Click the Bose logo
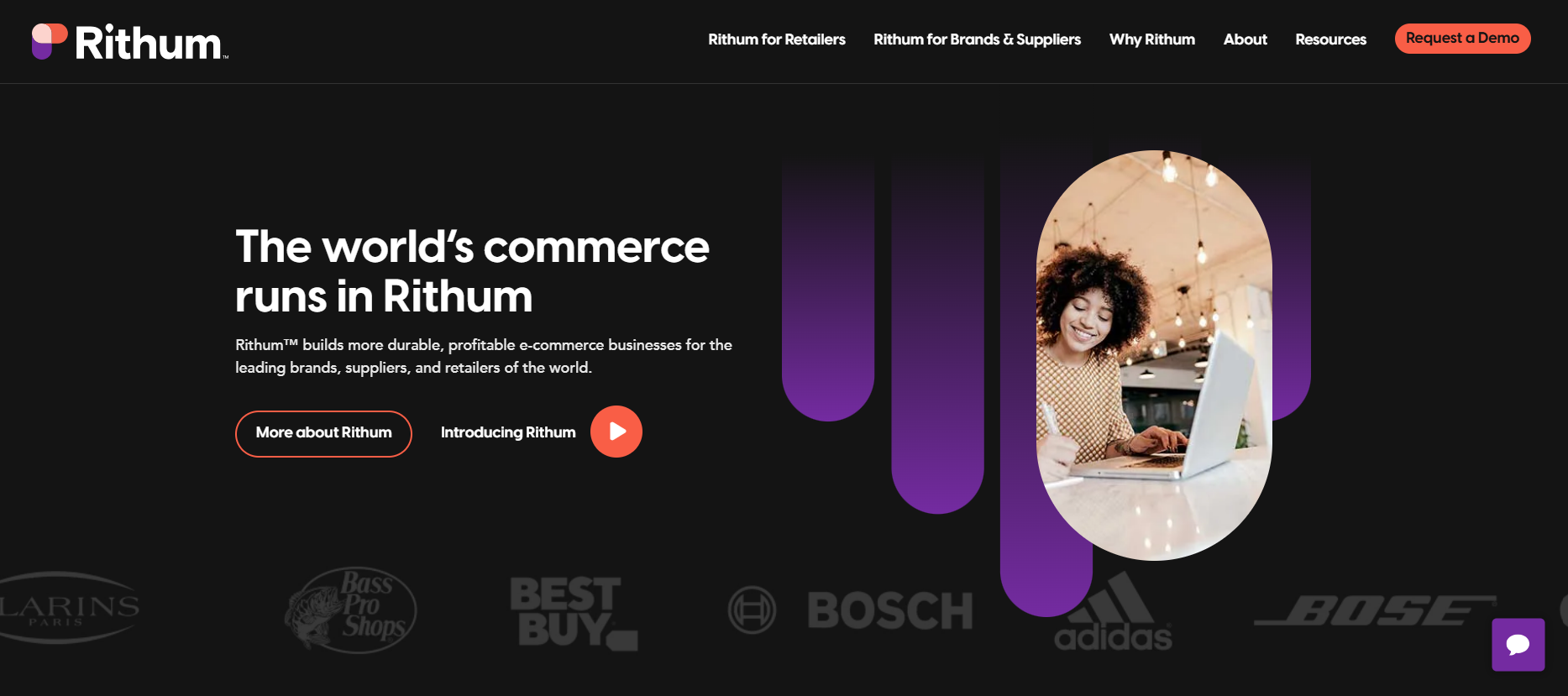The width and height of the screenshot is (1568, 696). click(1375, 610)
